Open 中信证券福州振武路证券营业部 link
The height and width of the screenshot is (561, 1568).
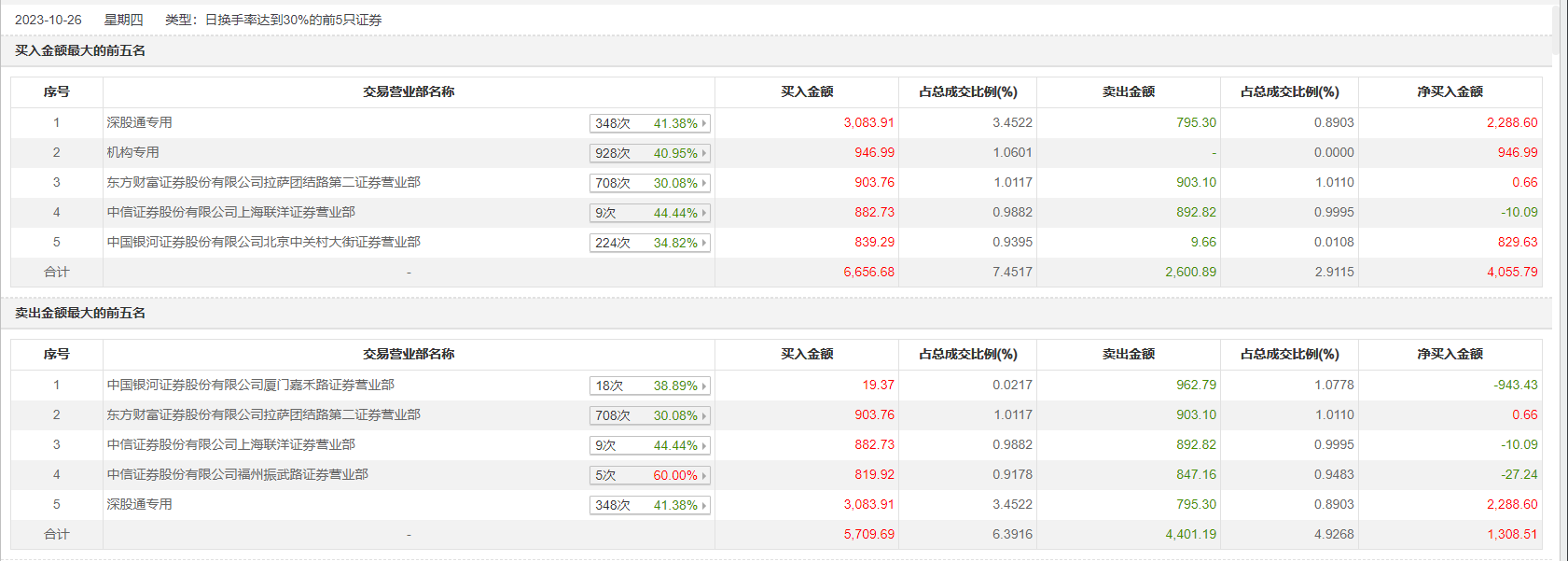point(237,474)
